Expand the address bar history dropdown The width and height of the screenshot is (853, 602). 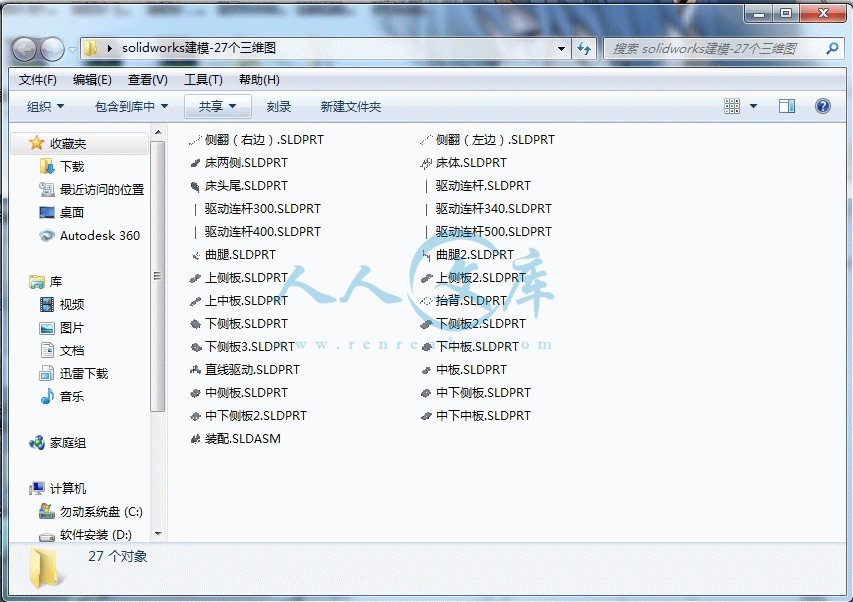(x=561, y=48)
